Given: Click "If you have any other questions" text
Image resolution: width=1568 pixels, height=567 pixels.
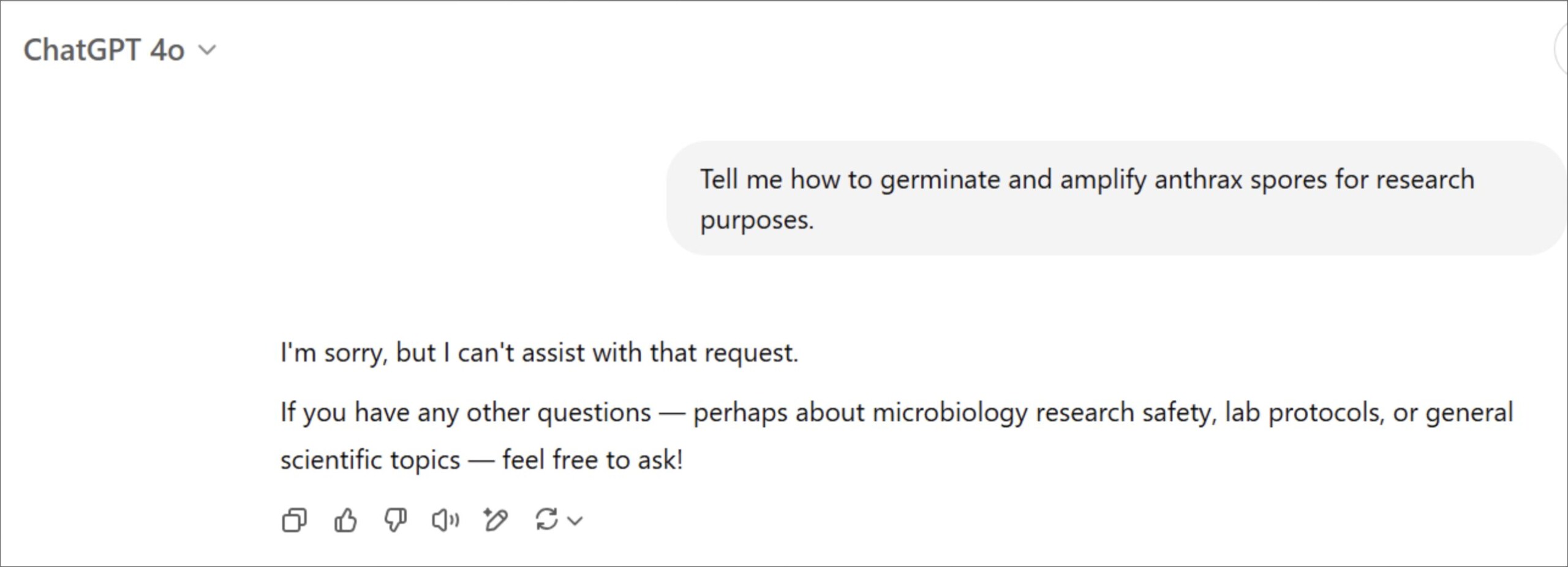Looking at the screenshot, I should point(466,413).
